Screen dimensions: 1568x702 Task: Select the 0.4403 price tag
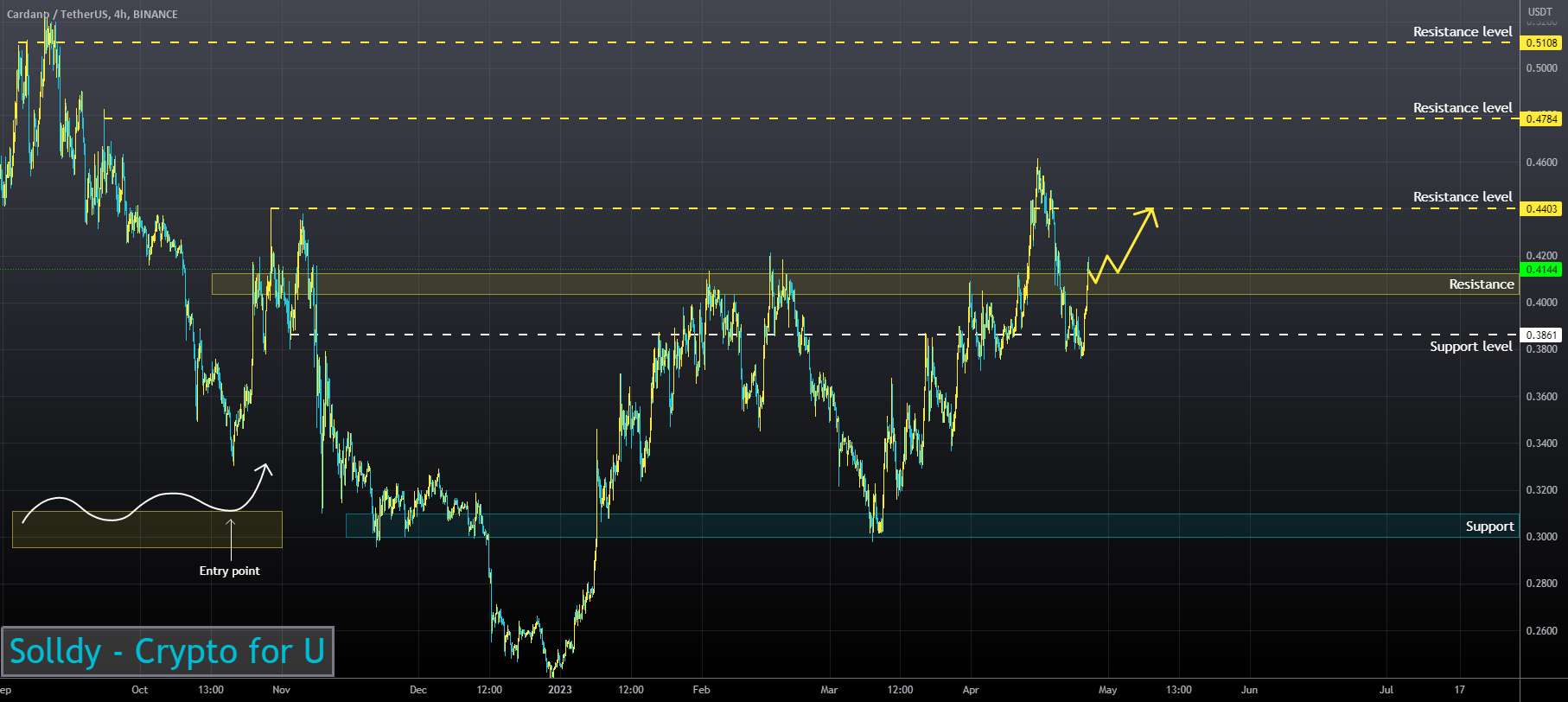[1541, 208]
